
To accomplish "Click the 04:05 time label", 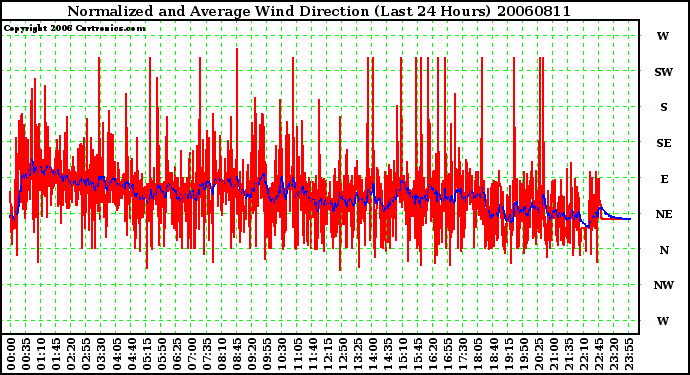I will tap(116, 354).
